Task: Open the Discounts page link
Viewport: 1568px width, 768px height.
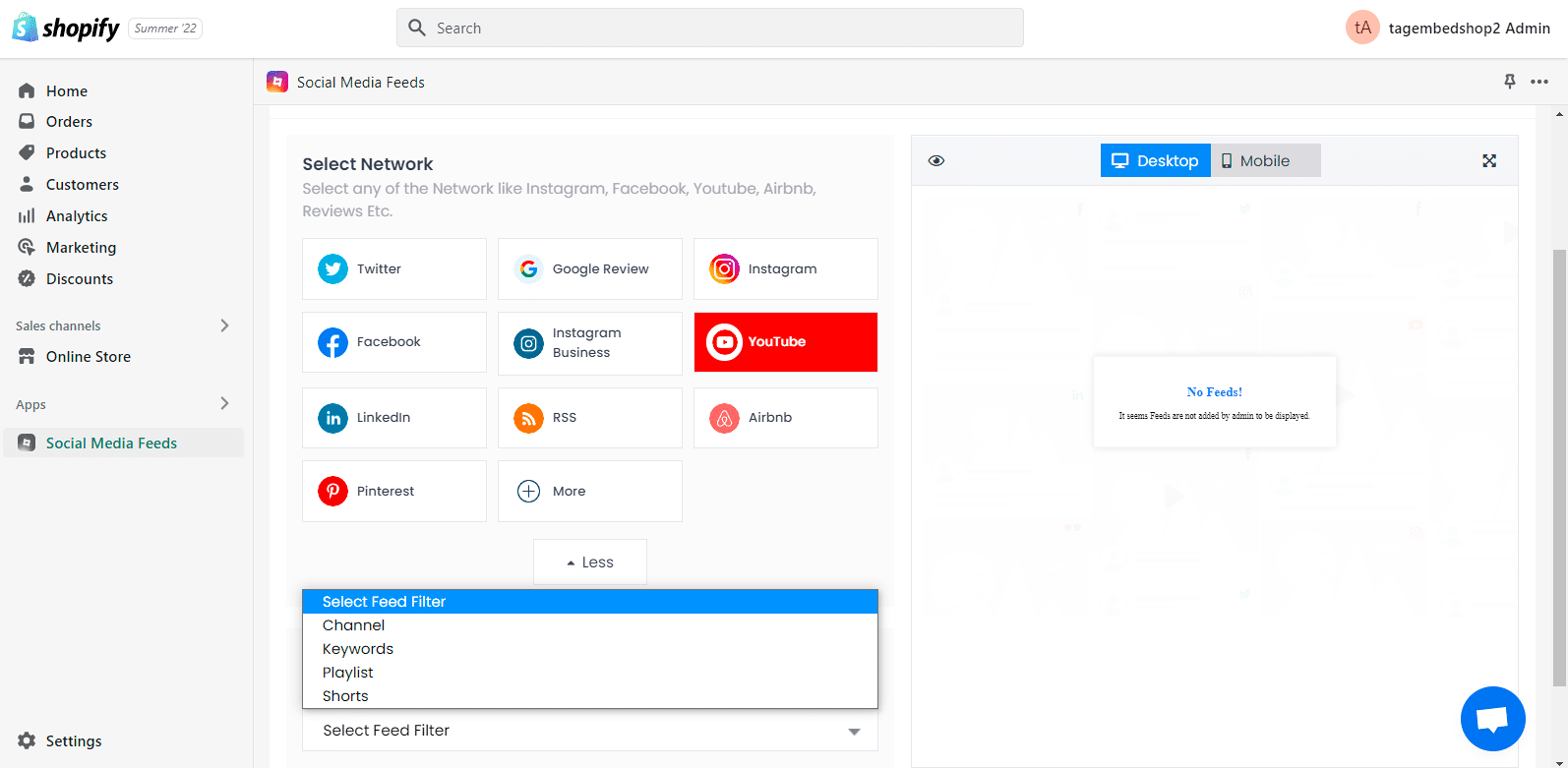Action: (x=80, y=278)
